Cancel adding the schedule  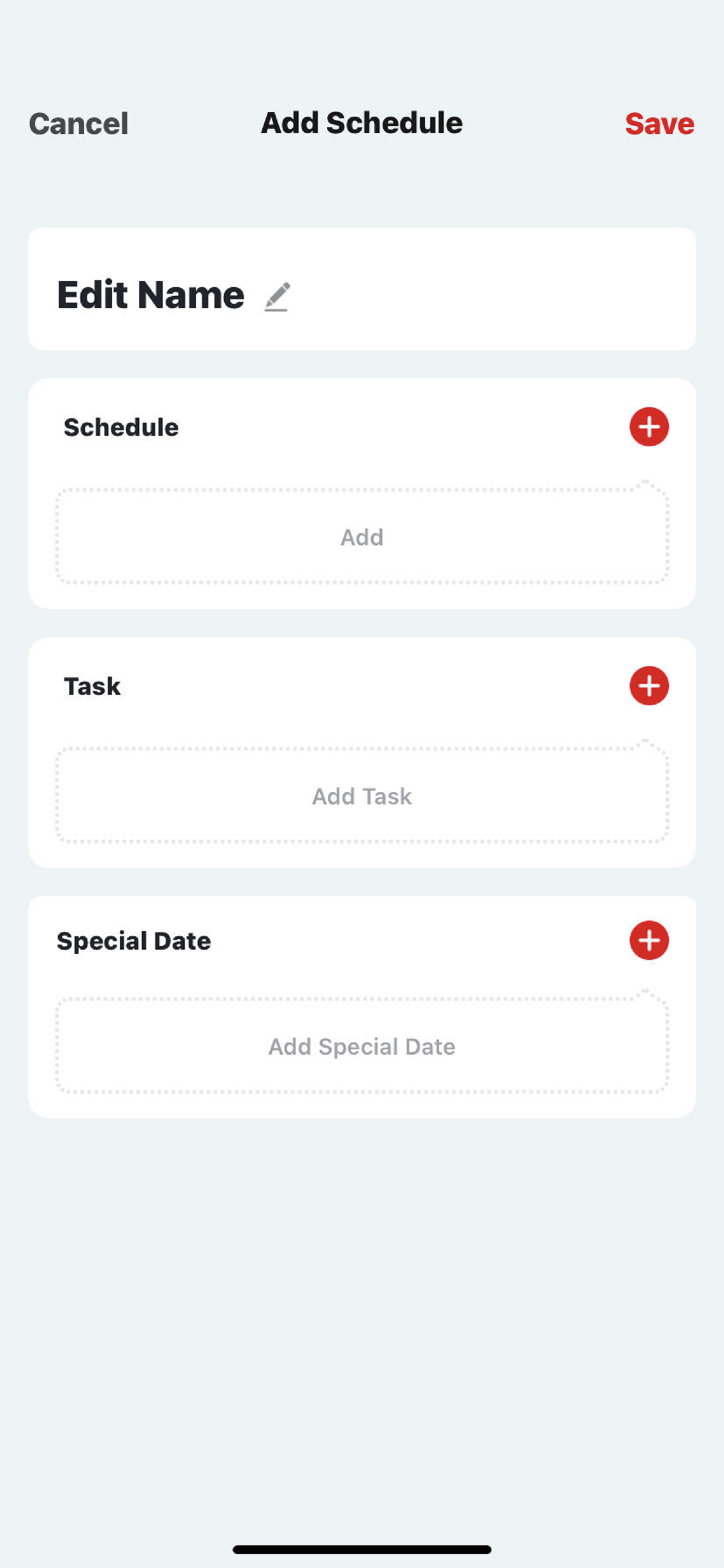tap(79, 124)
